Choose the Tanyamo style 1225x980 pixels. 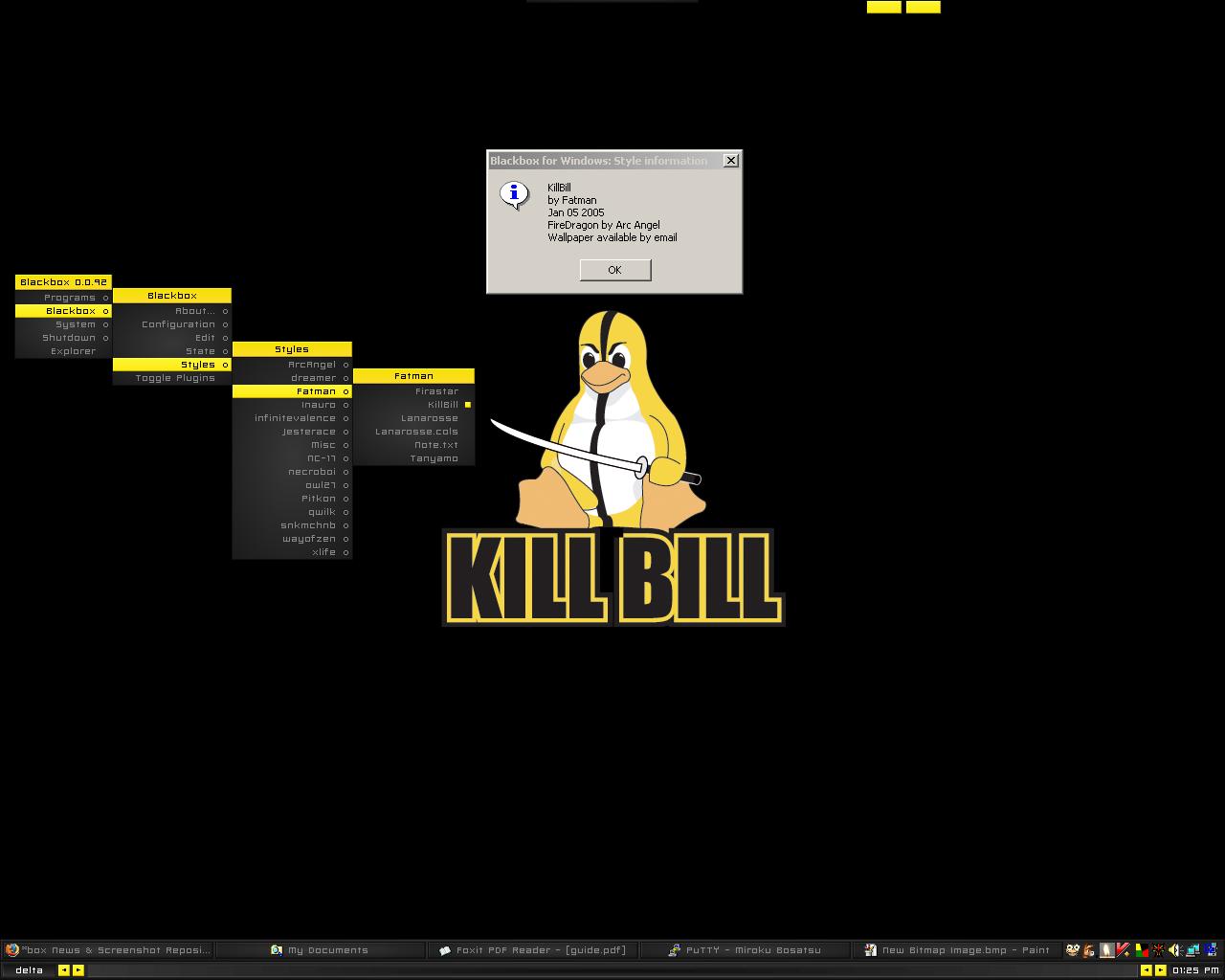(434, 458)
